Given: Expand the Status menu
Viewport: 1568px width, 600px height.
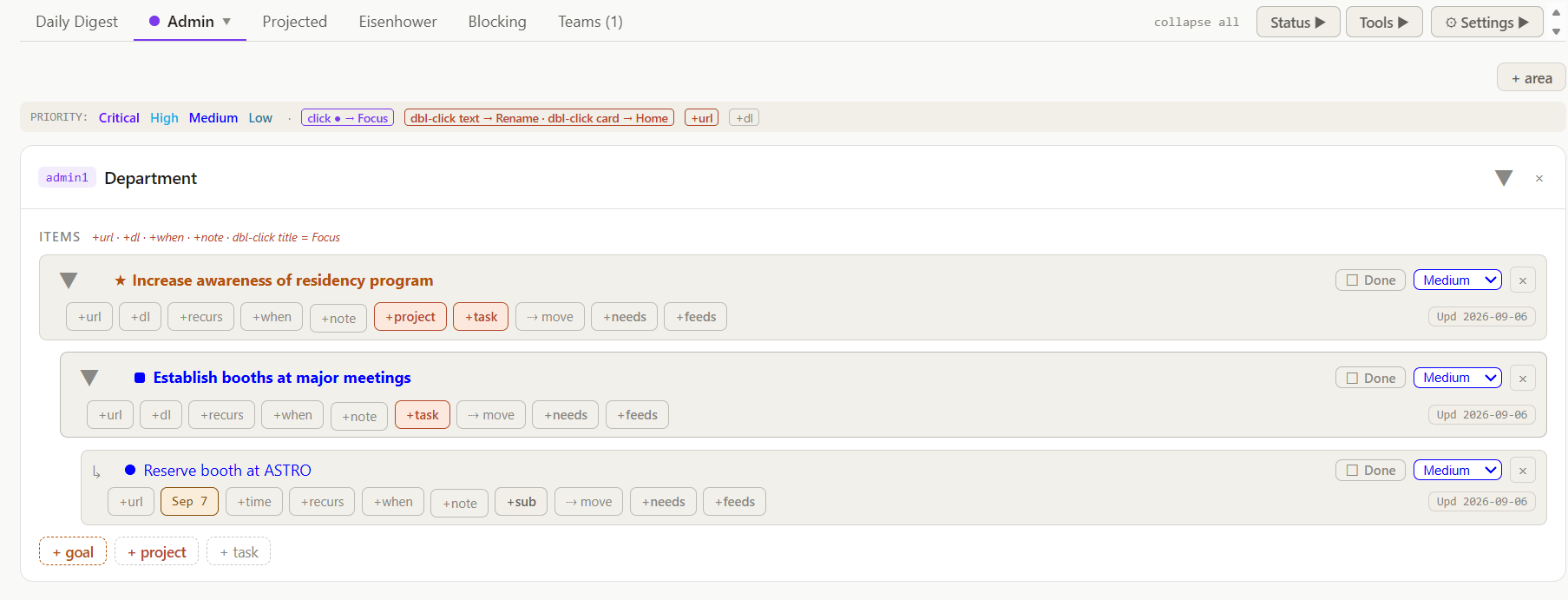Looking at the screenshot, I should [1298, 22].
